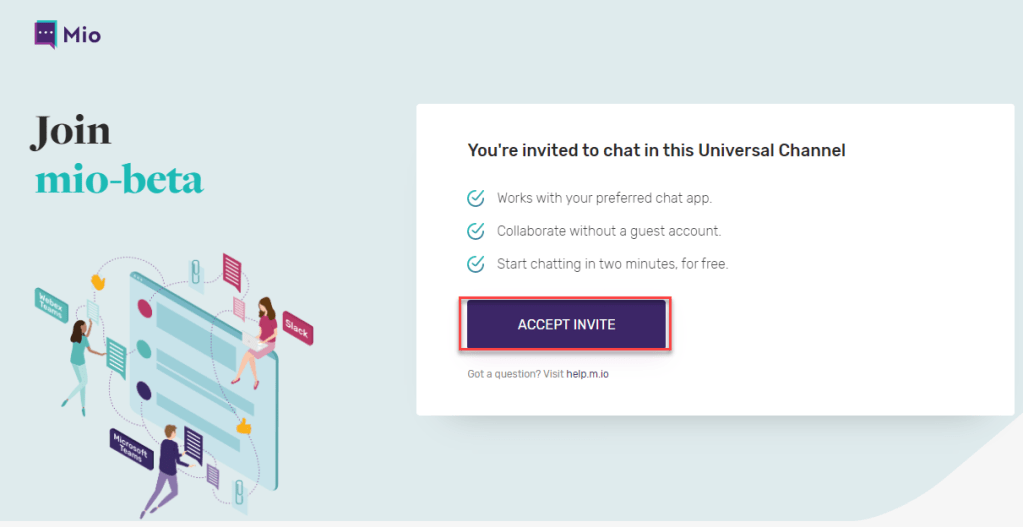Click checkmark icon beside "Works with your preferred chat app"
The image size is (1023, 527).
point(477,198)
